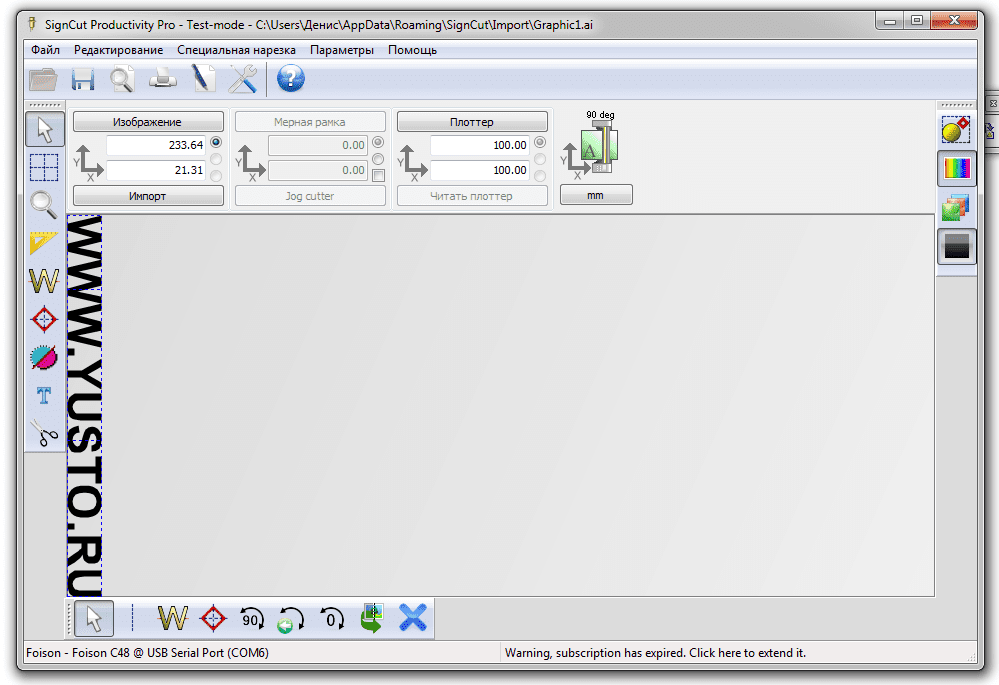The height and width of the screenshot is (685, 999).
Task: Open the Помощь menu
Action: click(x=413, y=50)
